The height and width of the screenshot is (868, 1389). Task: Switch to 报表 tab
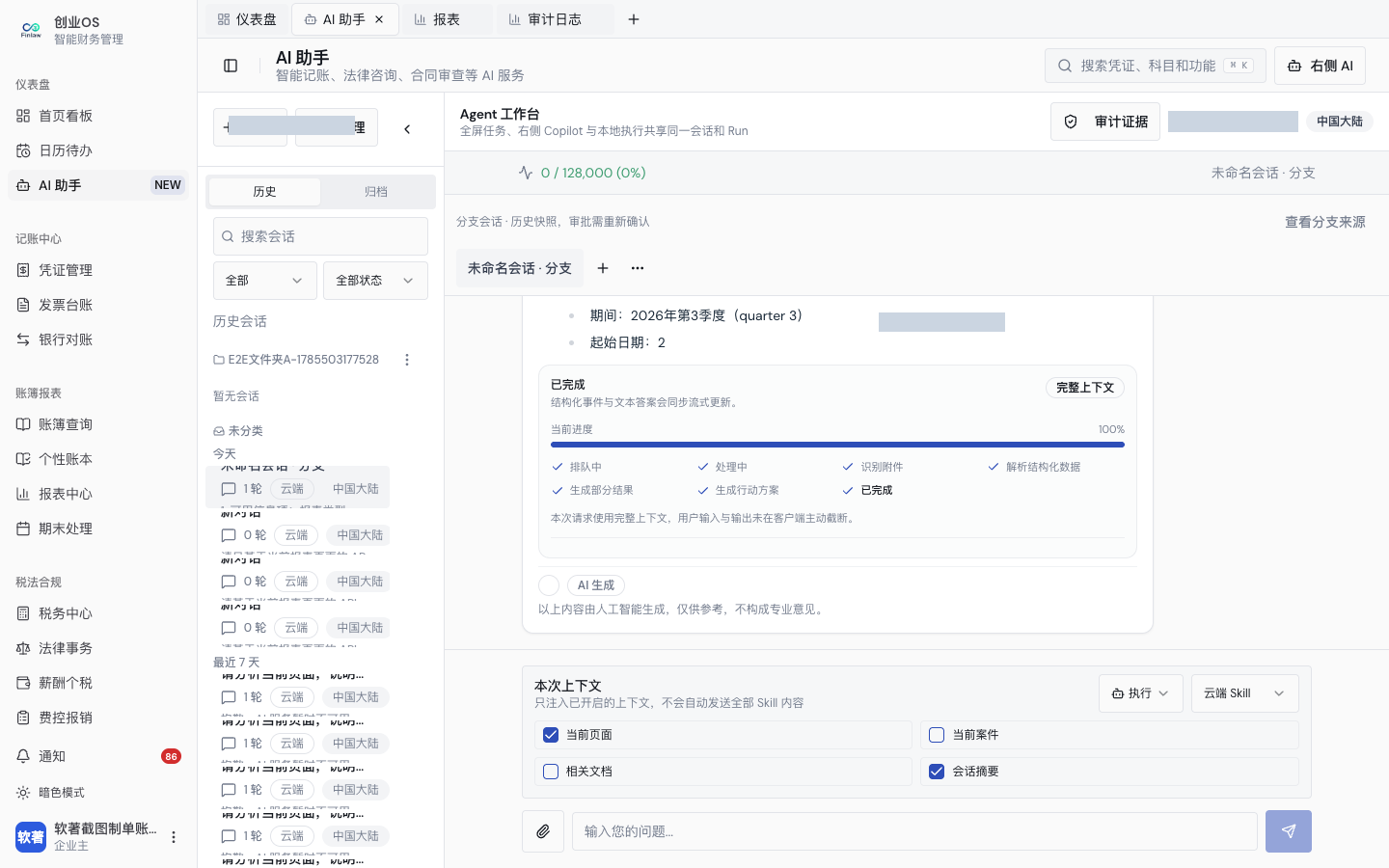click(447, 19)
